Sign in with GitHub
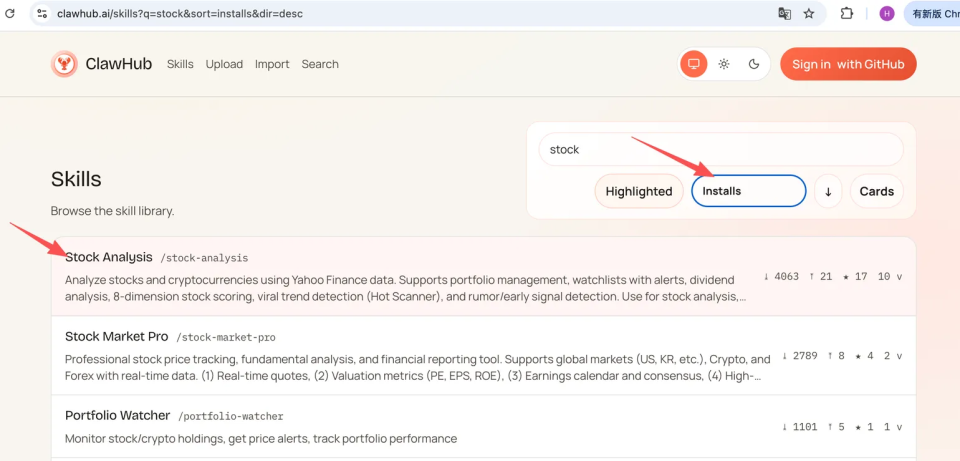The height and width of the screenshot is (461, 960). pos(848,64)
